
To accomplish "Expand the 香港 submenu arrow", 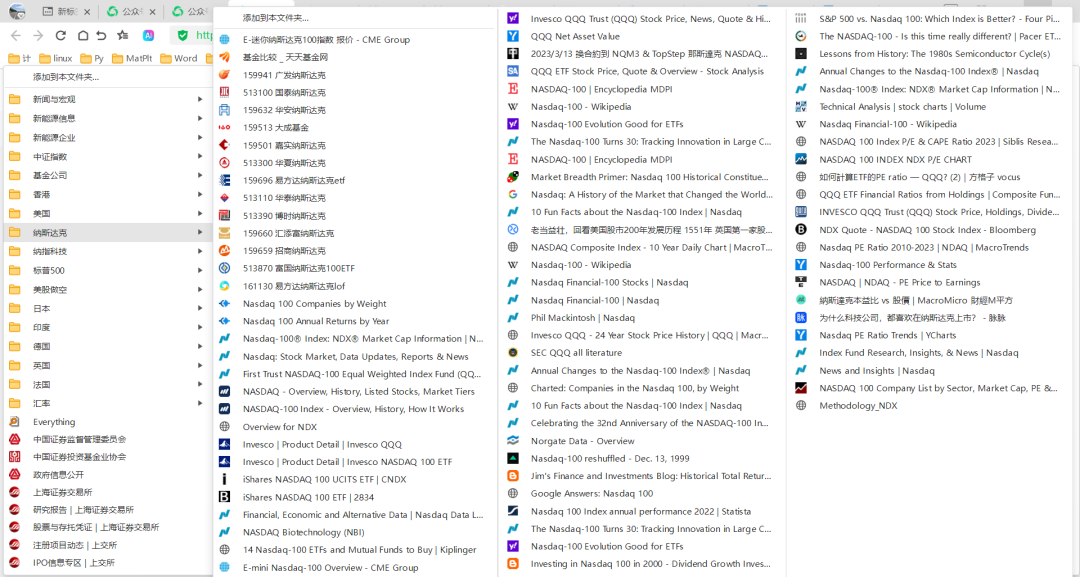I will (200, 194).
